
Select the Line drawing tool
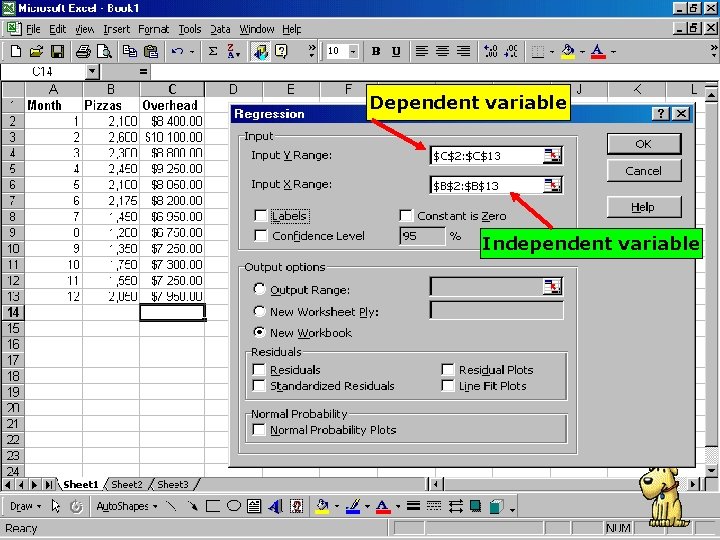tap(171, 506)
